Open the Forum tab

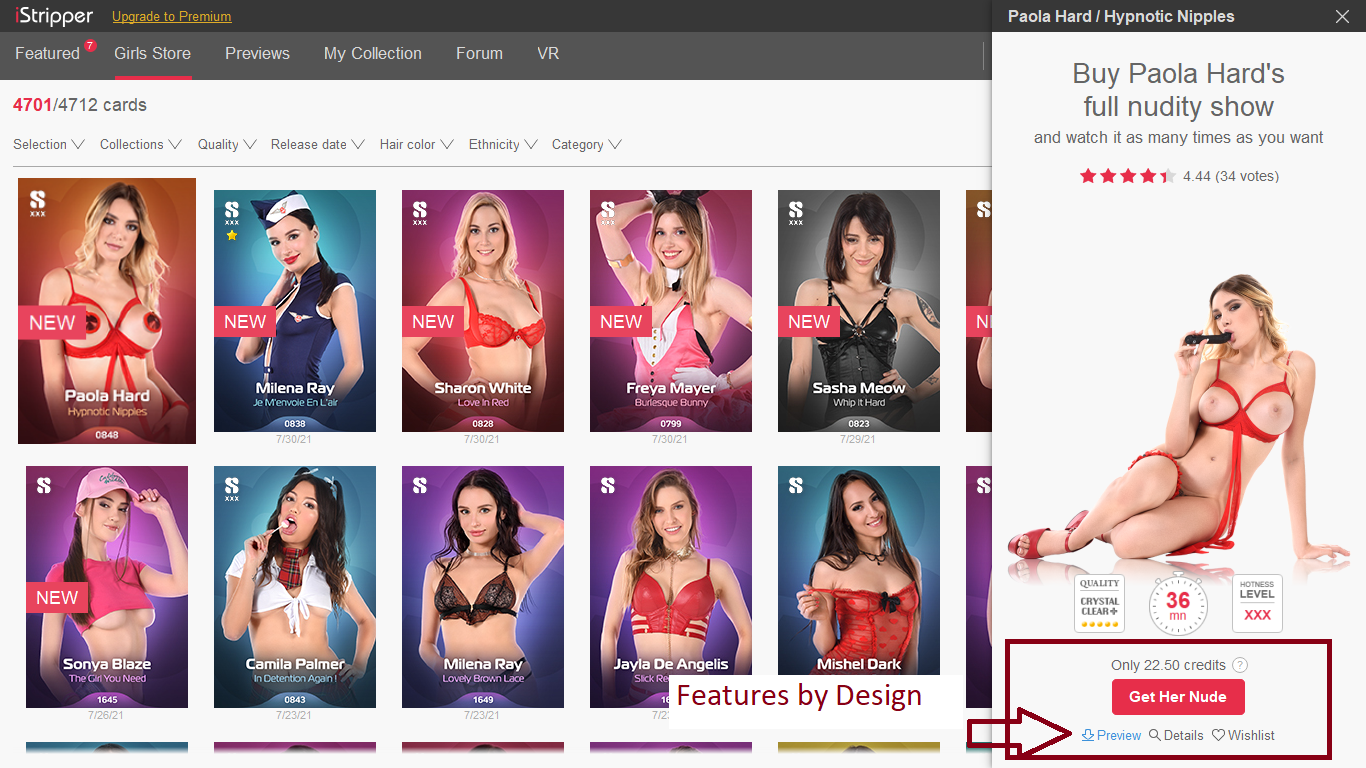479,53
